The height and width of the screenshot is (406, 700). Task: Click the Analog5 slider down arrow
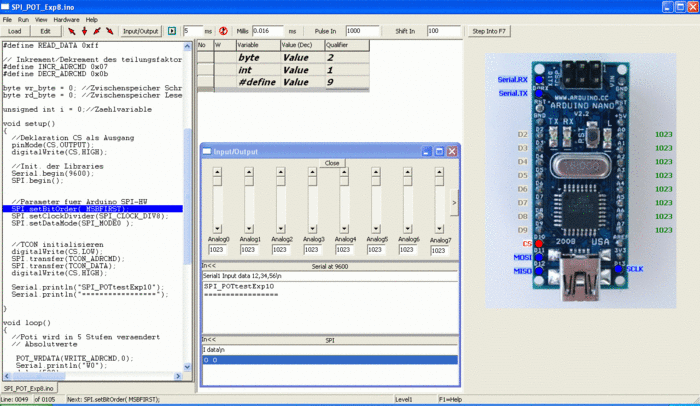click(376, 229)
